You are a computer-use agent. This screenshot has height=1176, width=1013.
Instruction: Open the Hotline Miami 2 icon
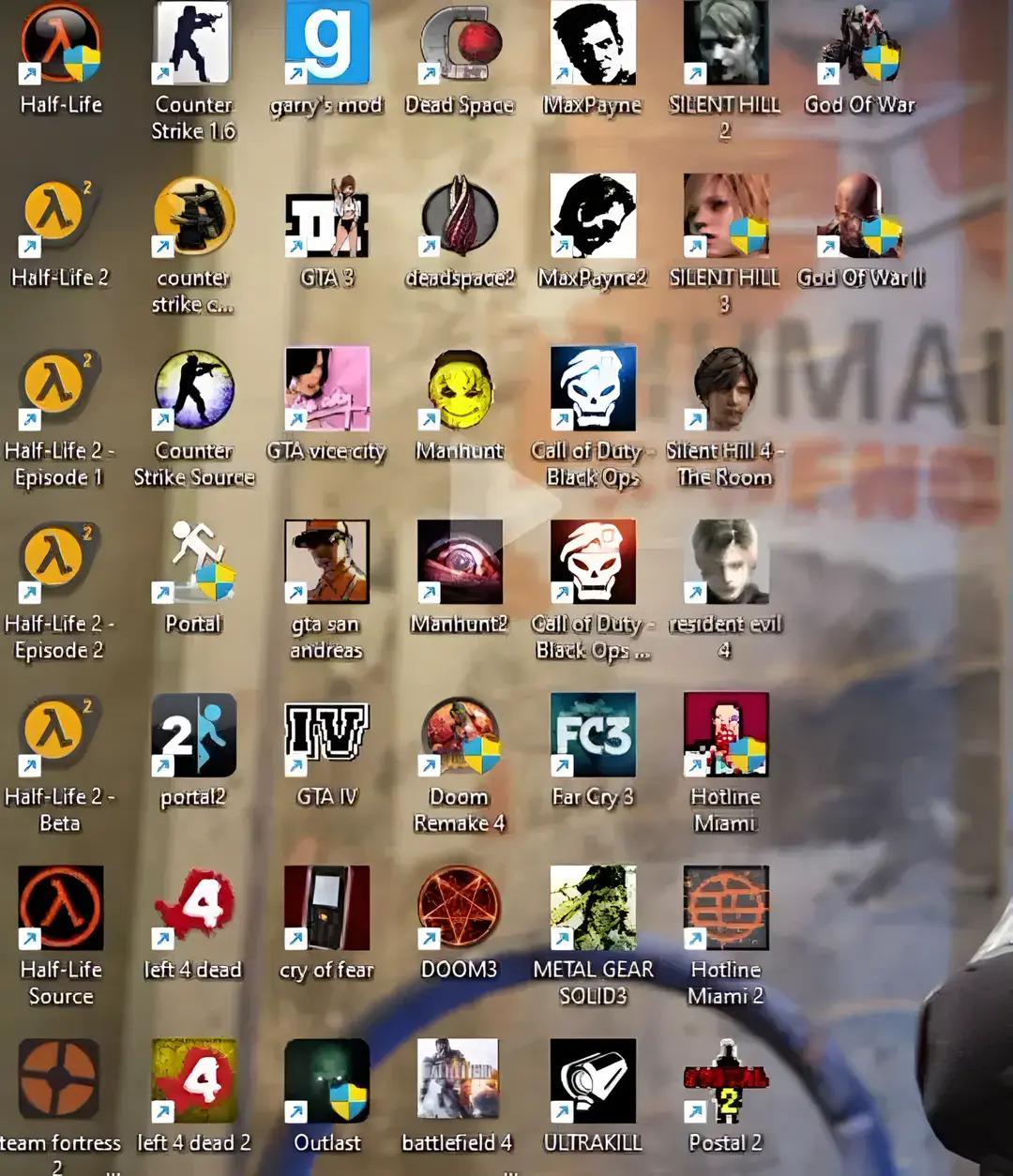pyautogui.click(x=726, y=908)
